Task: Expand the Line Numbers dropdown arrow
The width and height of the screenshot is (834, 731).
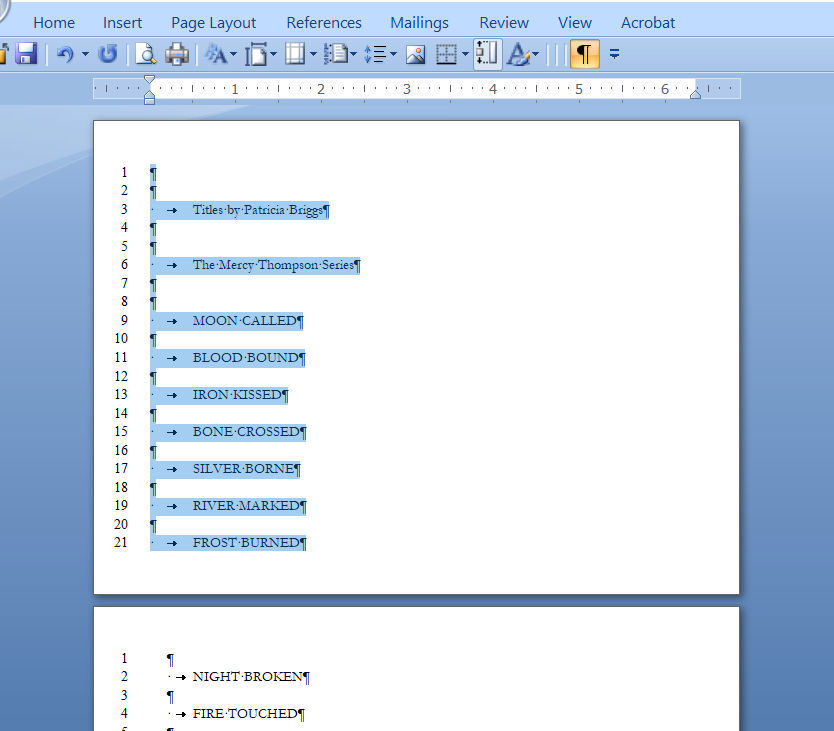Action: click(353, 54)
